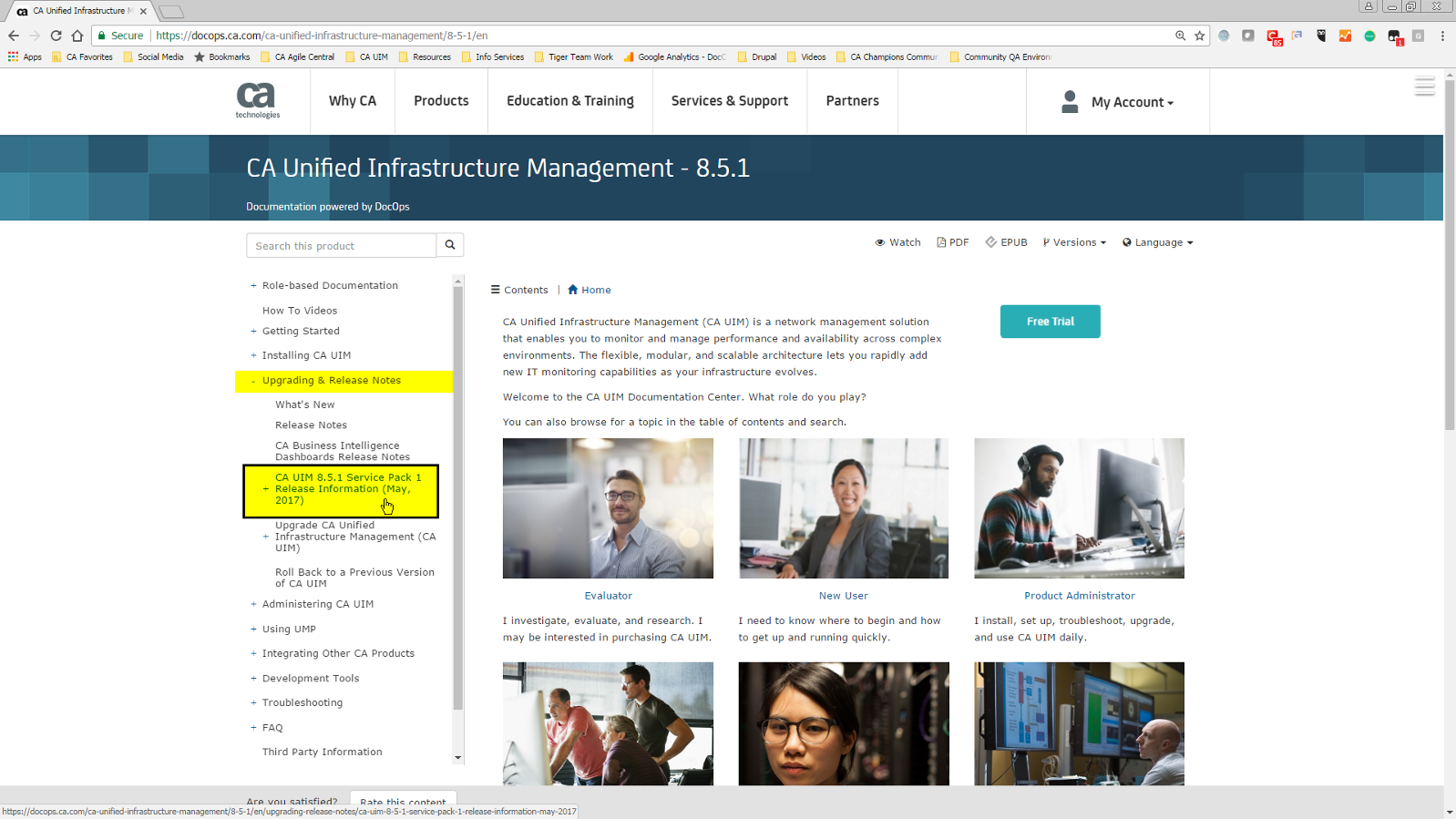
Task: Click the sidebar tree scrollbar
Action: pos(458,499)
